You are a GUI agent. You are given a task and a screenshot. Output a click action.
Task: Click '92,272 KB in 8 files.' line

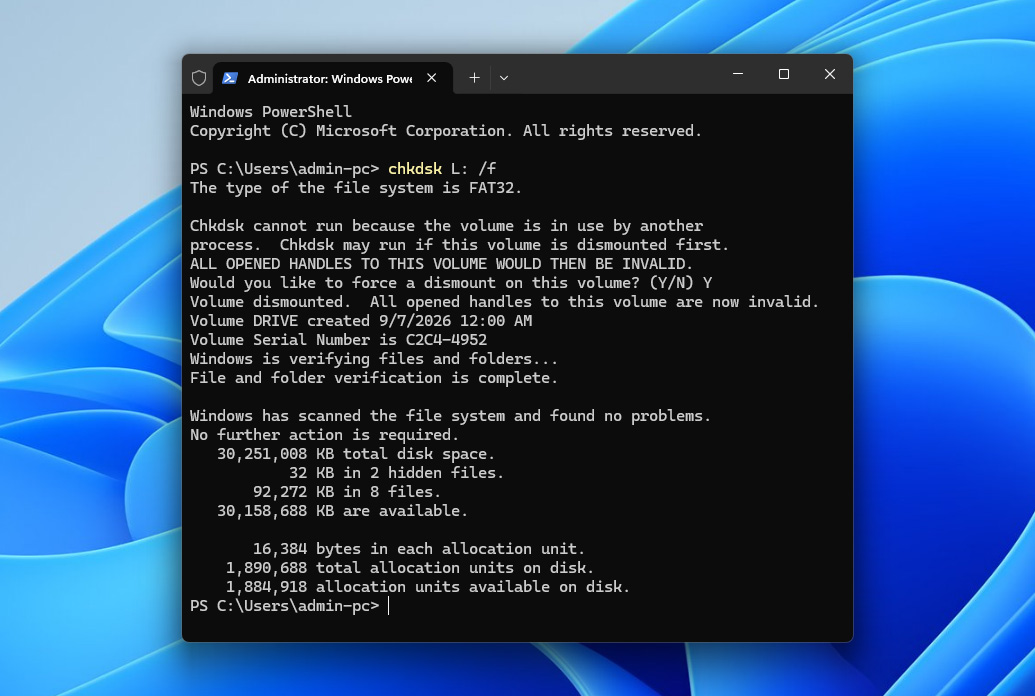click(347, 493)
